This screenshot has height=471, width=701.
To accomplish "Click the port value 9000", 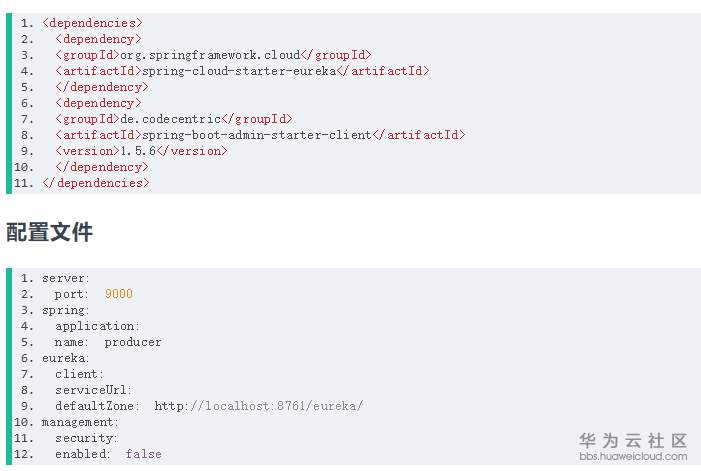I will [118, 293].
